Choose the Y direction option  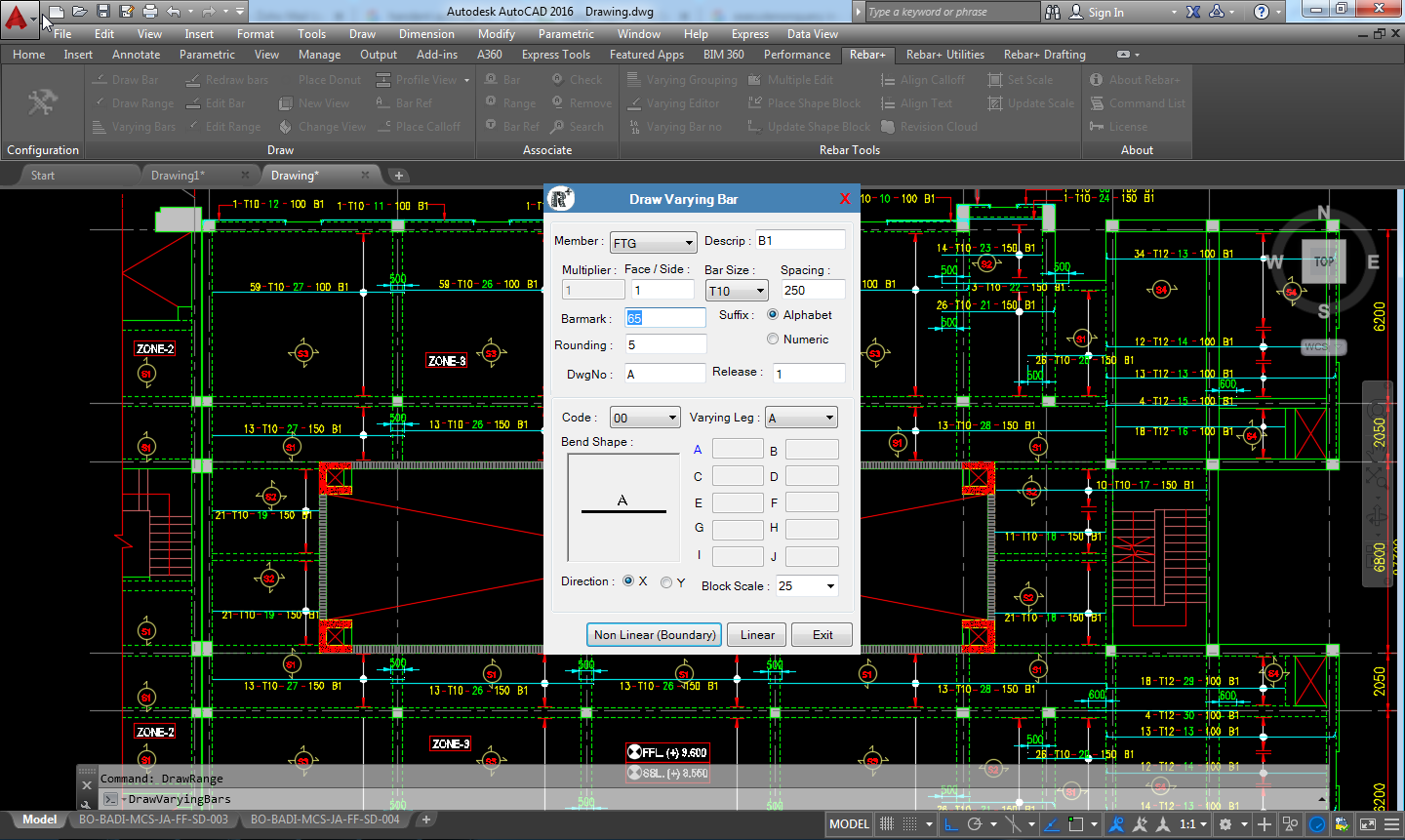[x=666, y=582]
